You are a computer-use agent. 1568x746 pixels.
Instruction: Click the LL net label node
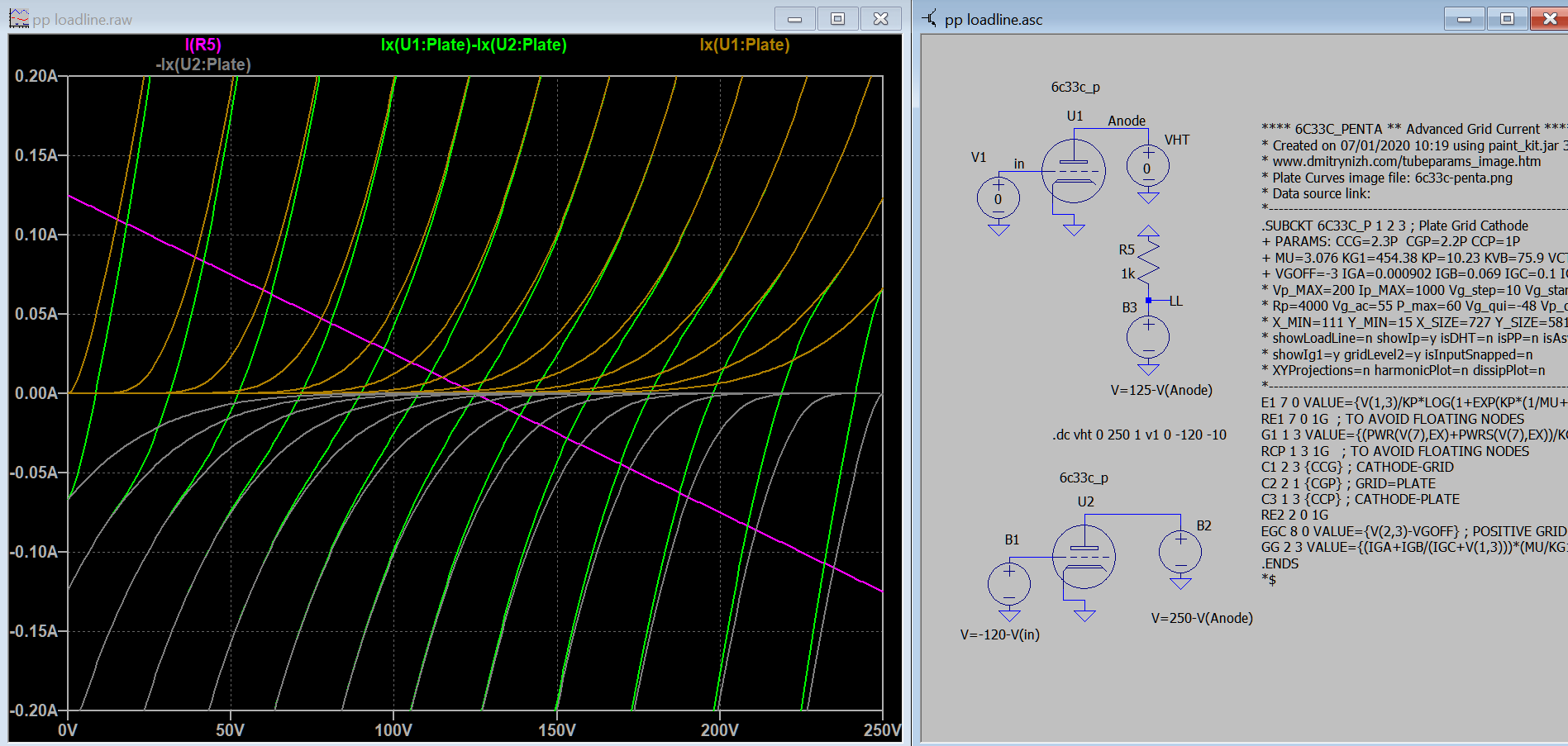pyautogui.click(x=1175, y=301)
